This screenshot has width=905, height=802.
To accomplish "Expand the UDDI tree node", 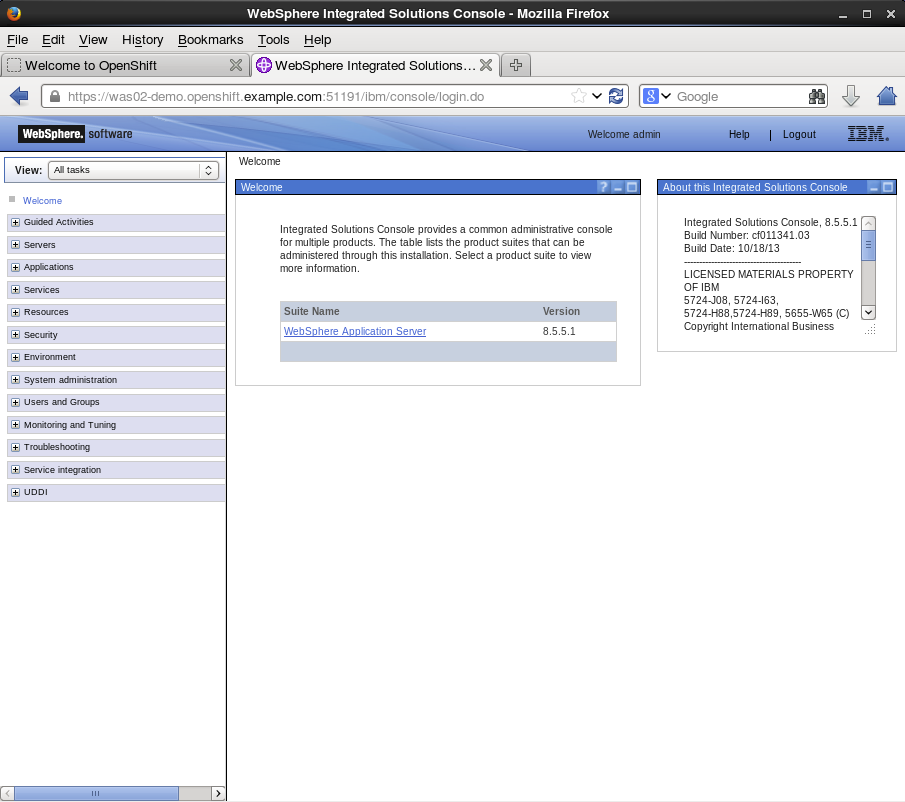I will tap(16, 492).
